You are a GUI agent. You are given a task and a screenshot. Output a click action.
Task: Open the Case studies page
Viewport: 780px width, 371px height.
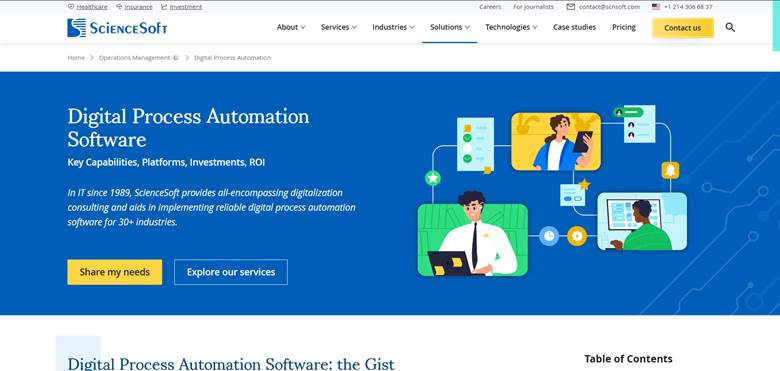click(574, 27)
